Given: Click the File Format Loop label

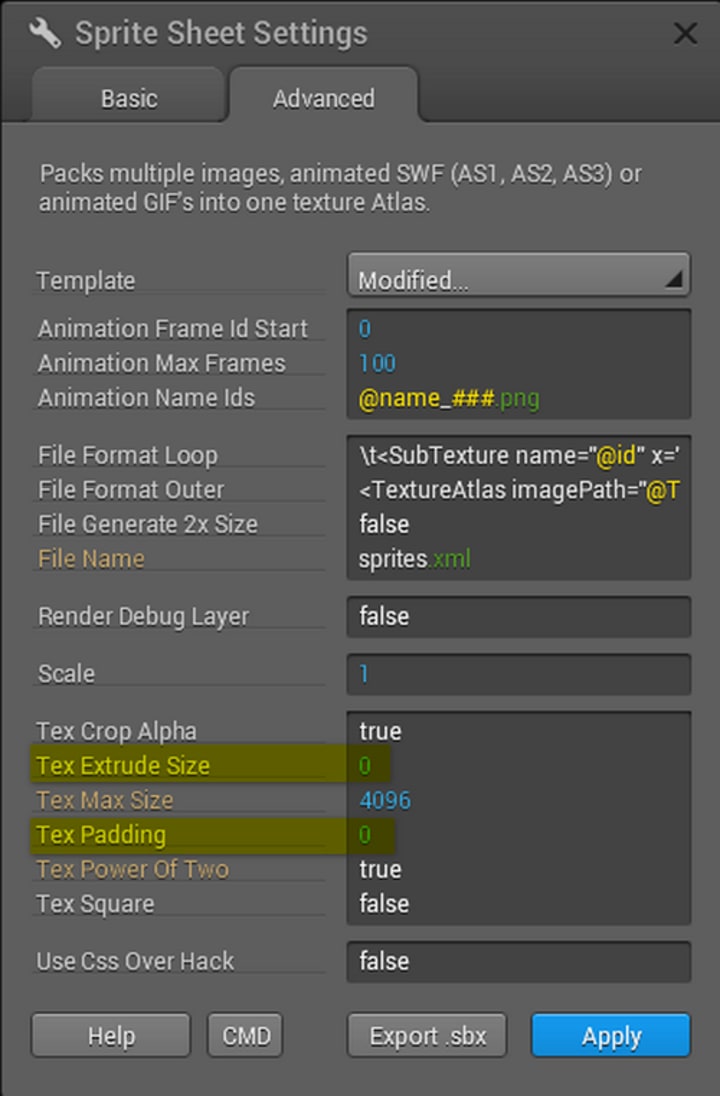Looking at the screenshot, I should [x=128, y=456].
